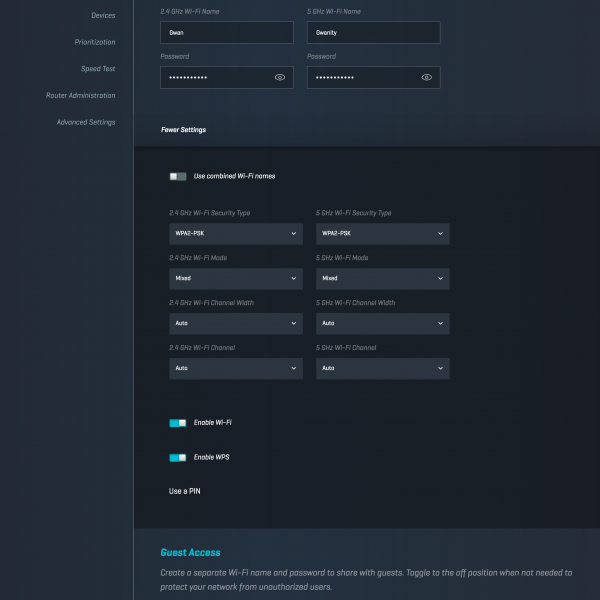Click the Use a PIN link
This screenshot has height=600, width=600.
185,491
